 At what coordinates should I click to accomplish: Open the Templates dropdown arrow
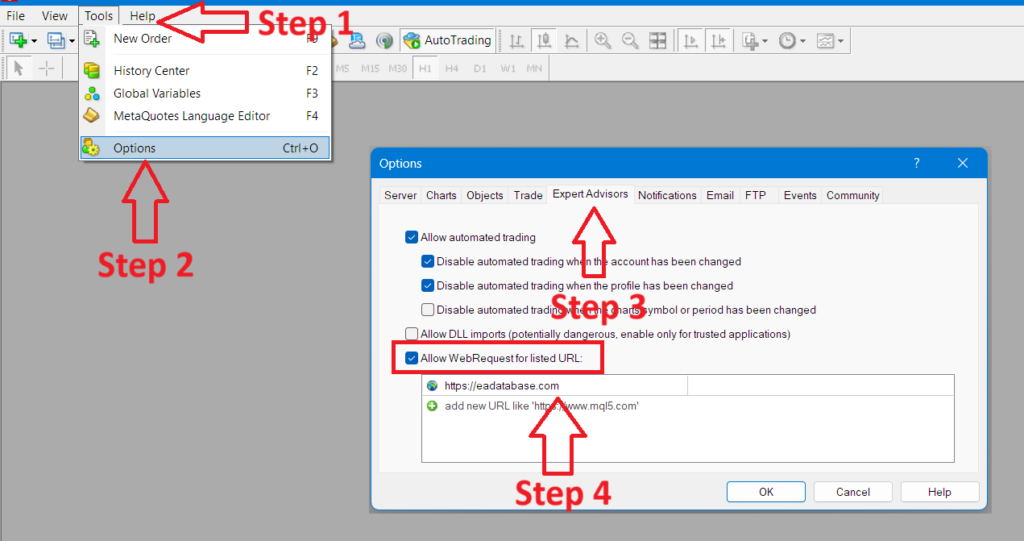[x=840, y=41]
